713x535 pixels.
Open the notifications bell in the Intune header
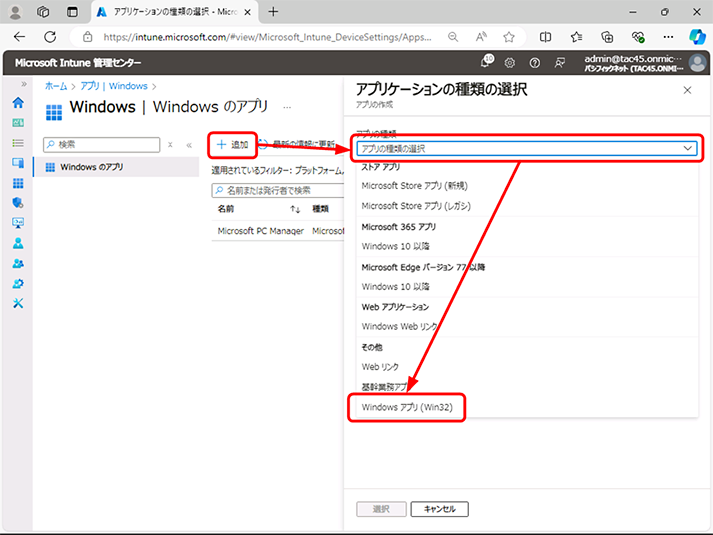(486, 62)
